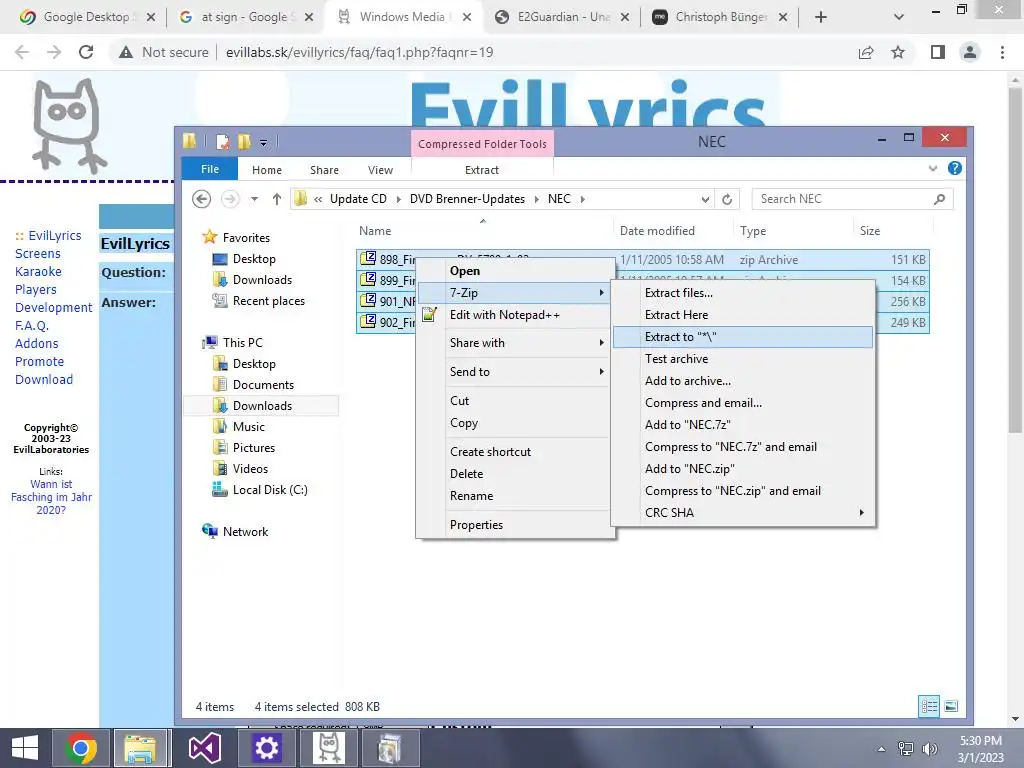
Task: Click Open in context menu
Action: point(515,271)
